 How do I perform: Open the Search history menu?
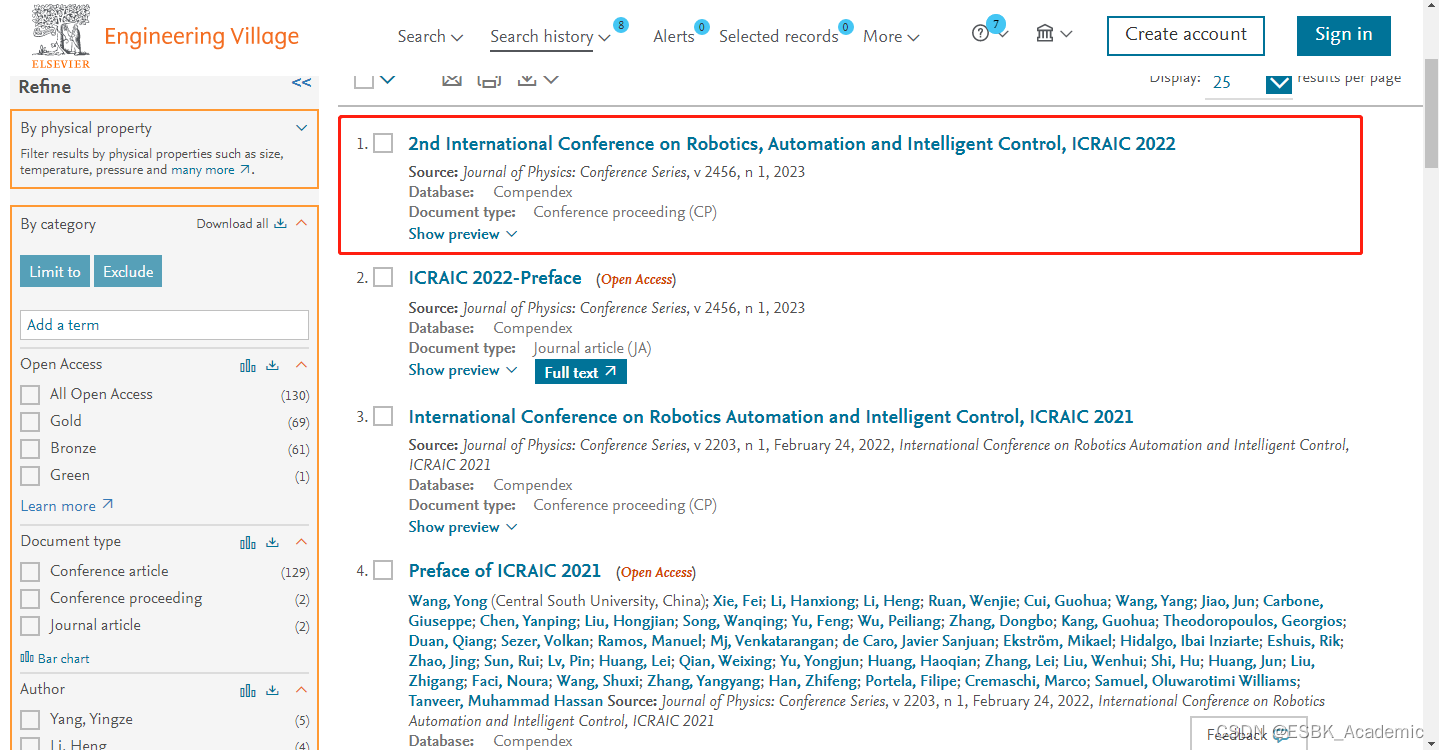(550, 36)
